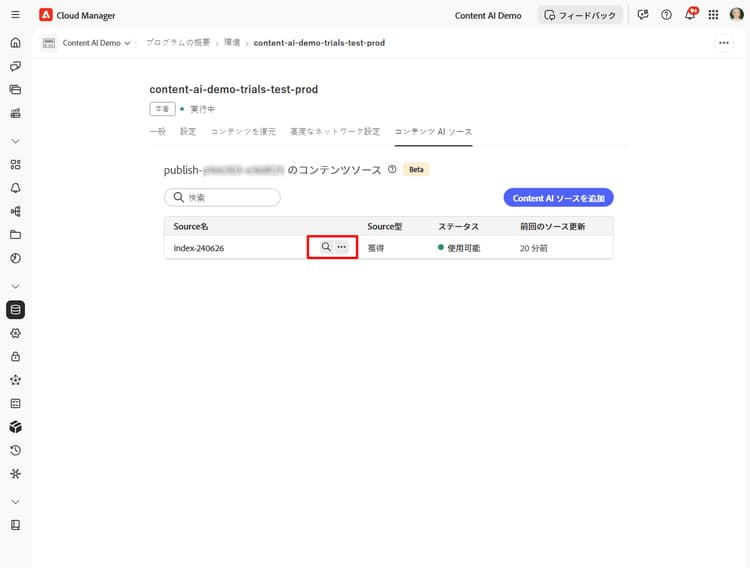Switch to the コンテンツを復元 tab
This screenshot has height=568, width=750.
click(x=243, y=132)
